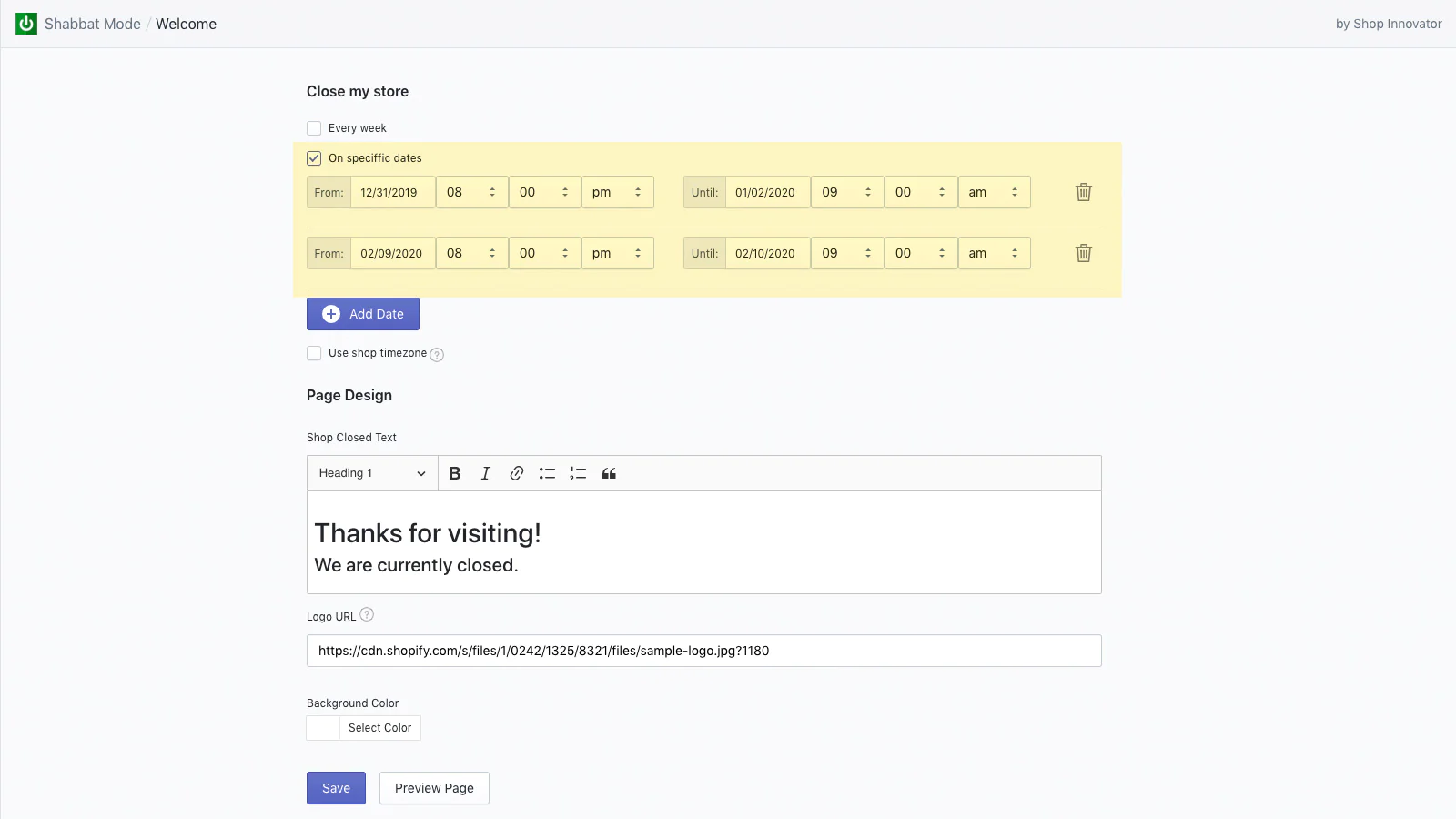The width and height of the screenshot is (1456, 819).
Task: Open the pm selector in first From row
Action: [x=617, y=192]
